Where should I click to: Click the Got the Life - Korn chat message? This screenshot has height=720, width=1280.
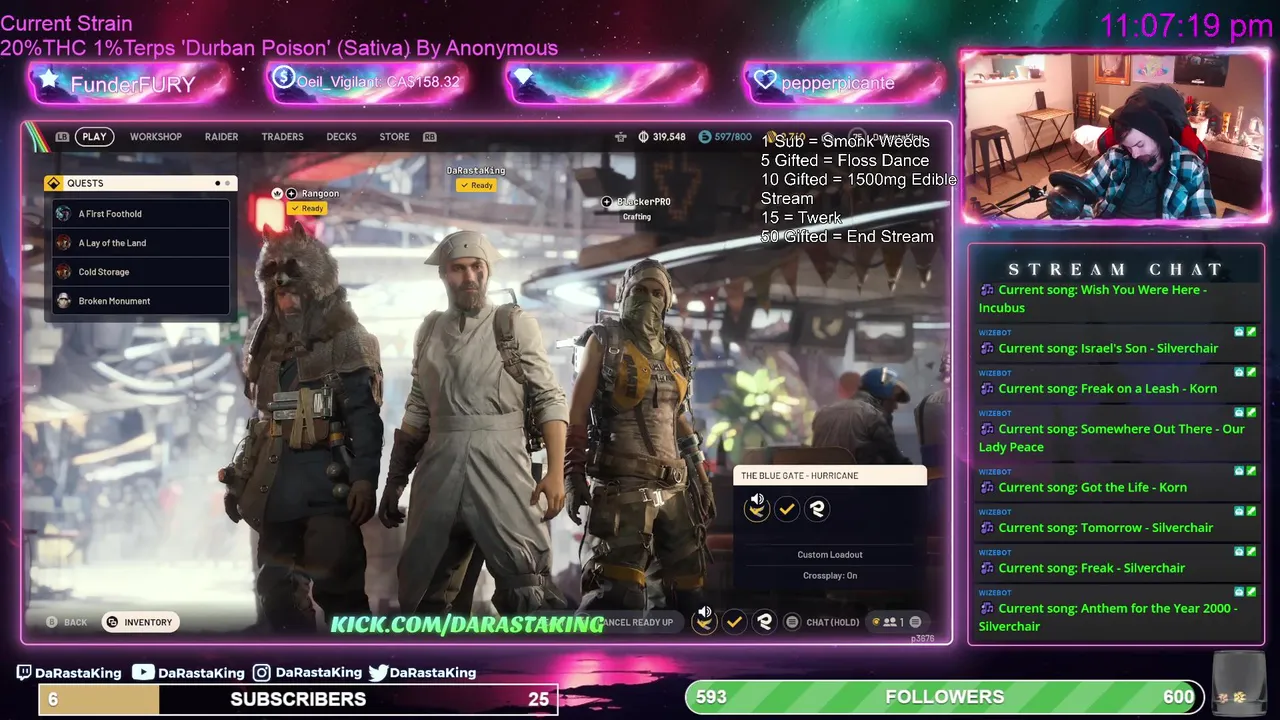tap(1117, 484)
